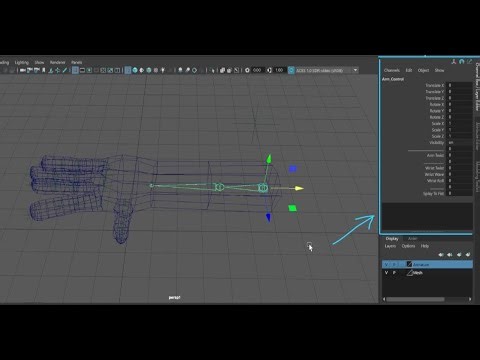Click the Exposure reset icon
This screenshot has width=480, height=360.
[x=247, y=70]
